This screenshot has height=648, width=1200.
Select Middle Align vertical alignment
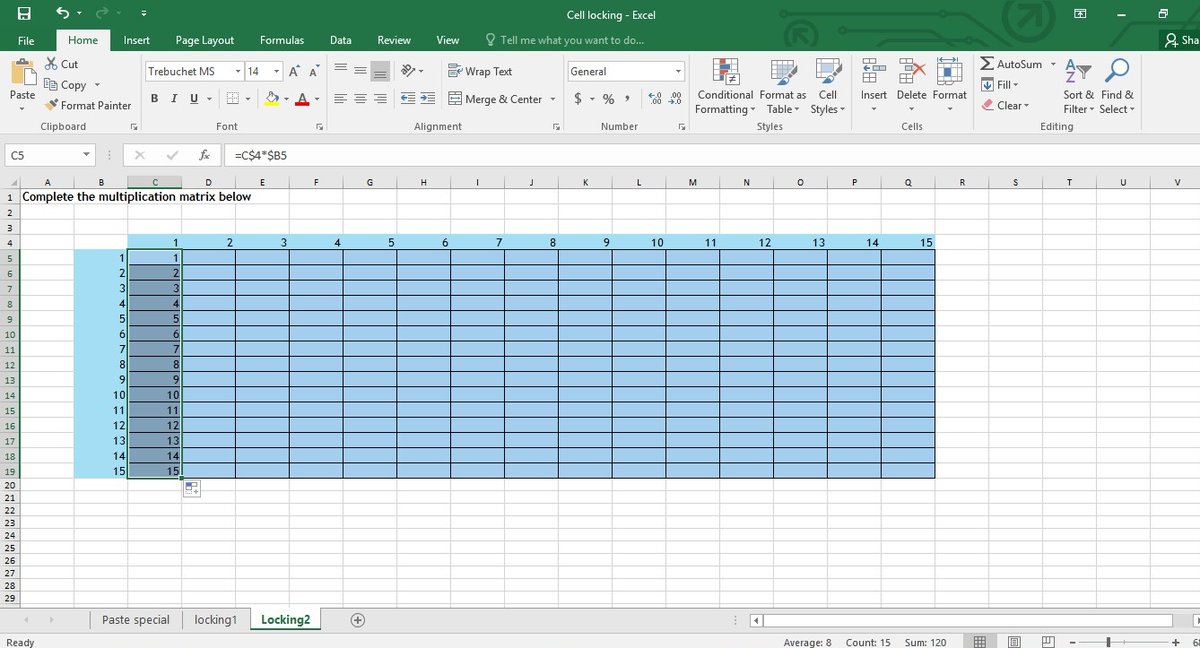(x=360, y=71)
